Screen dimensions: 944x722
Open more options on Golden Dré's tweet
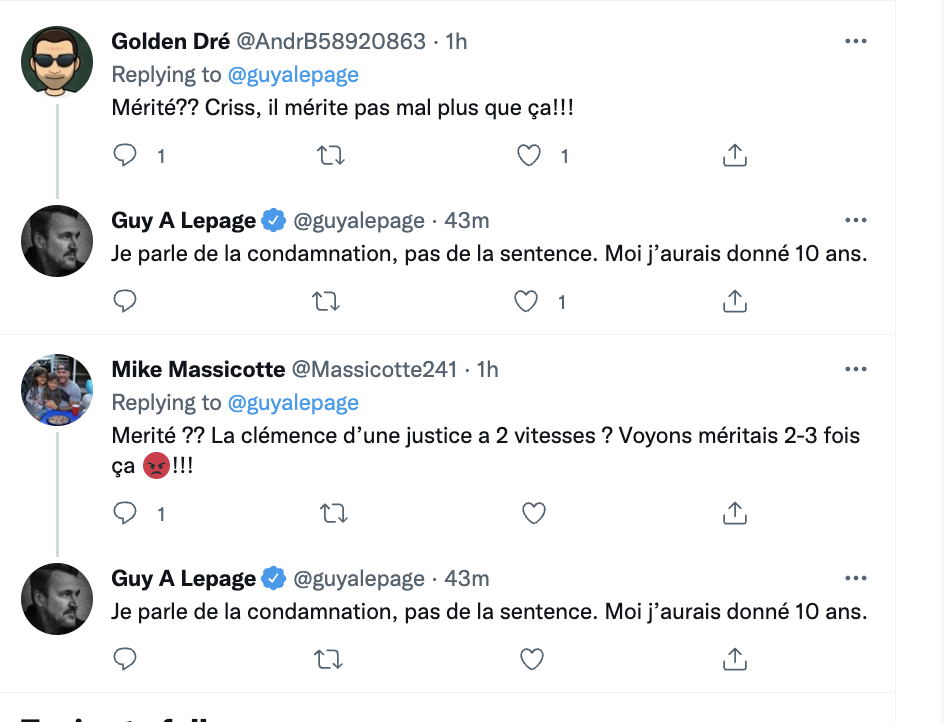point(856,41)
